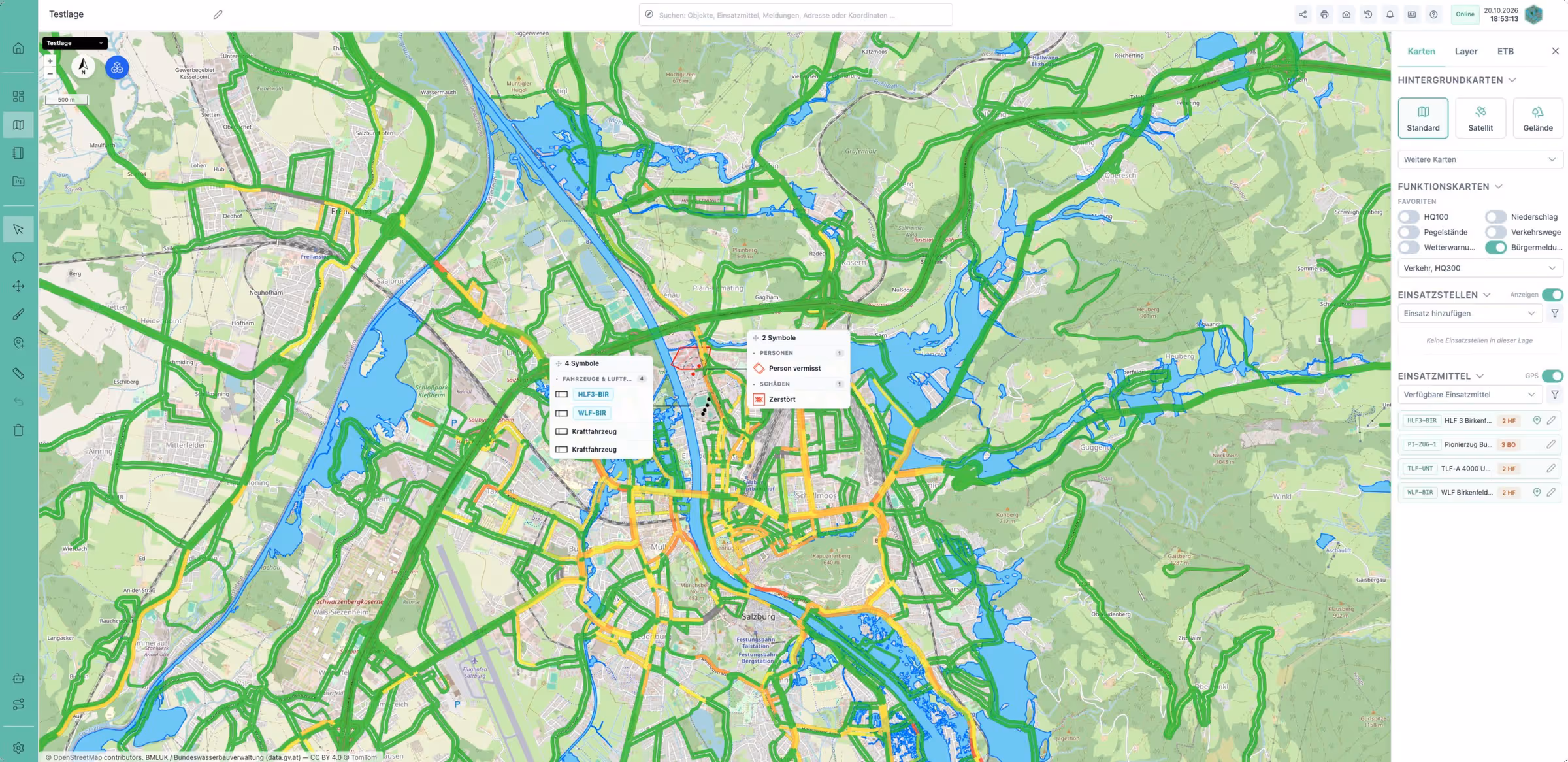Select the brush drawing tool
The image size is (1568, 762).
point(18,314)
